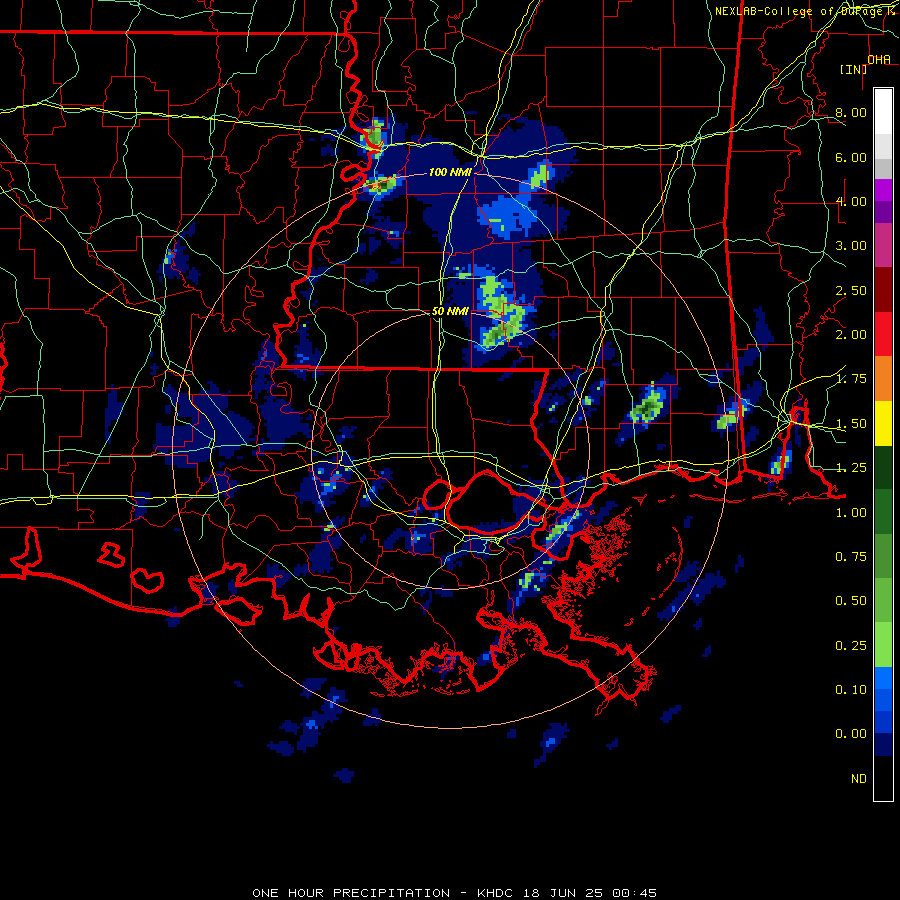This screenshot has height=900, width=900.
Task: Click the 1.00 legend value
Action: pyautogui.click(x=851, y=513)
